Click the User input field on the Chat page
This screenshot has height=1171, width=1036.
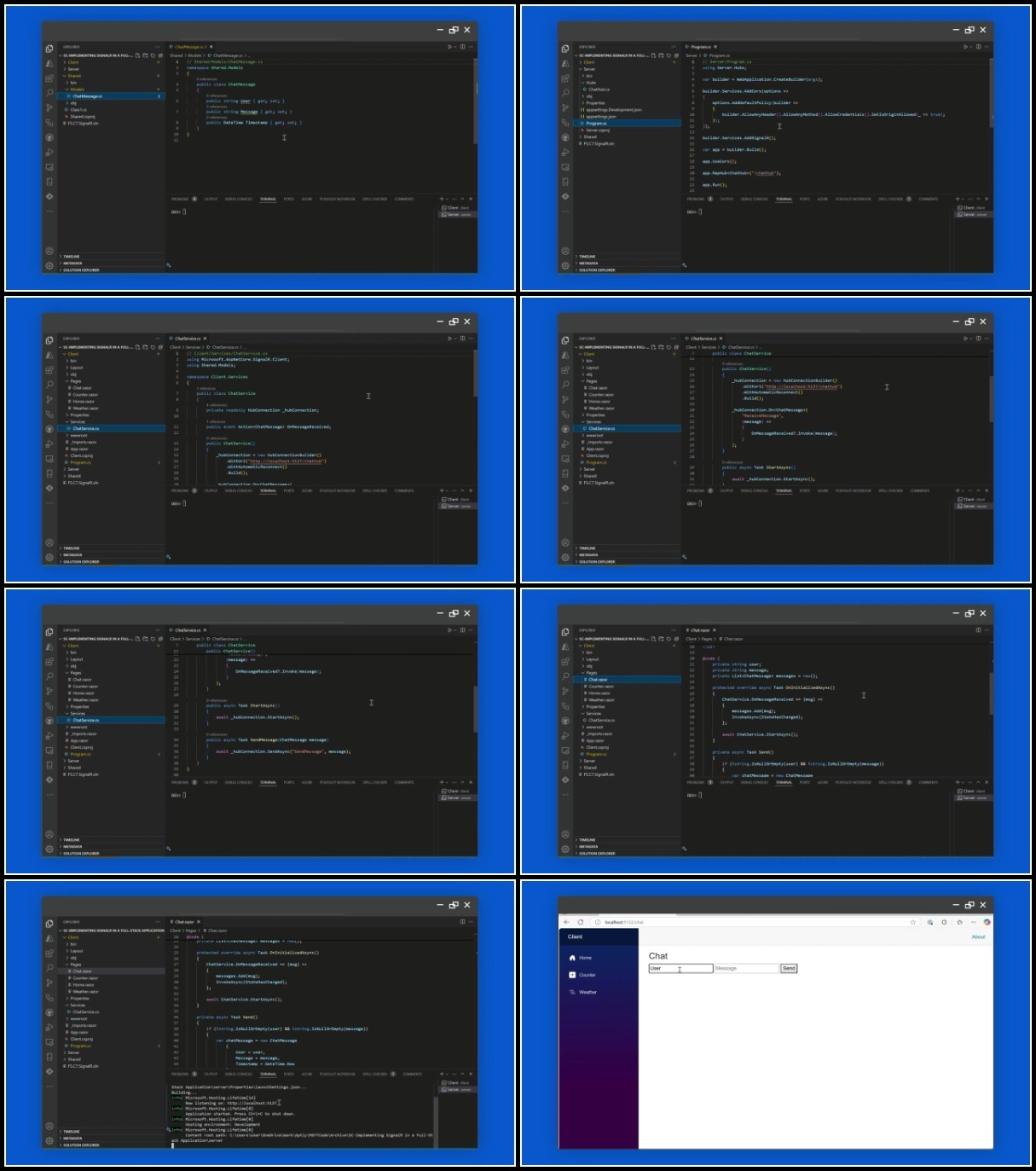[x=680, y=968]
